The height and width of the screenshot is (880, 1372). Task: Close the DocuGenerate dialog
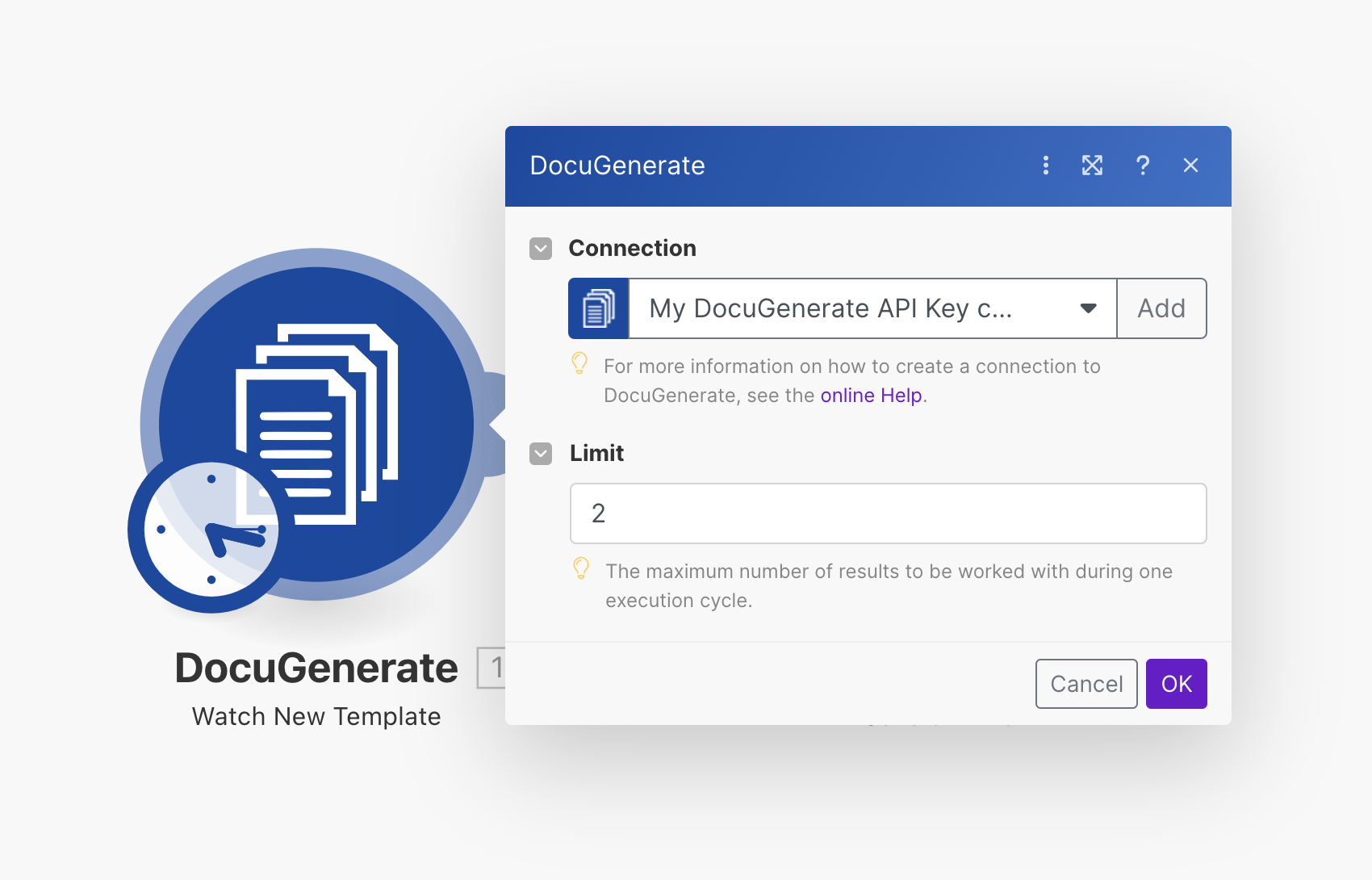click(1190, 166)
